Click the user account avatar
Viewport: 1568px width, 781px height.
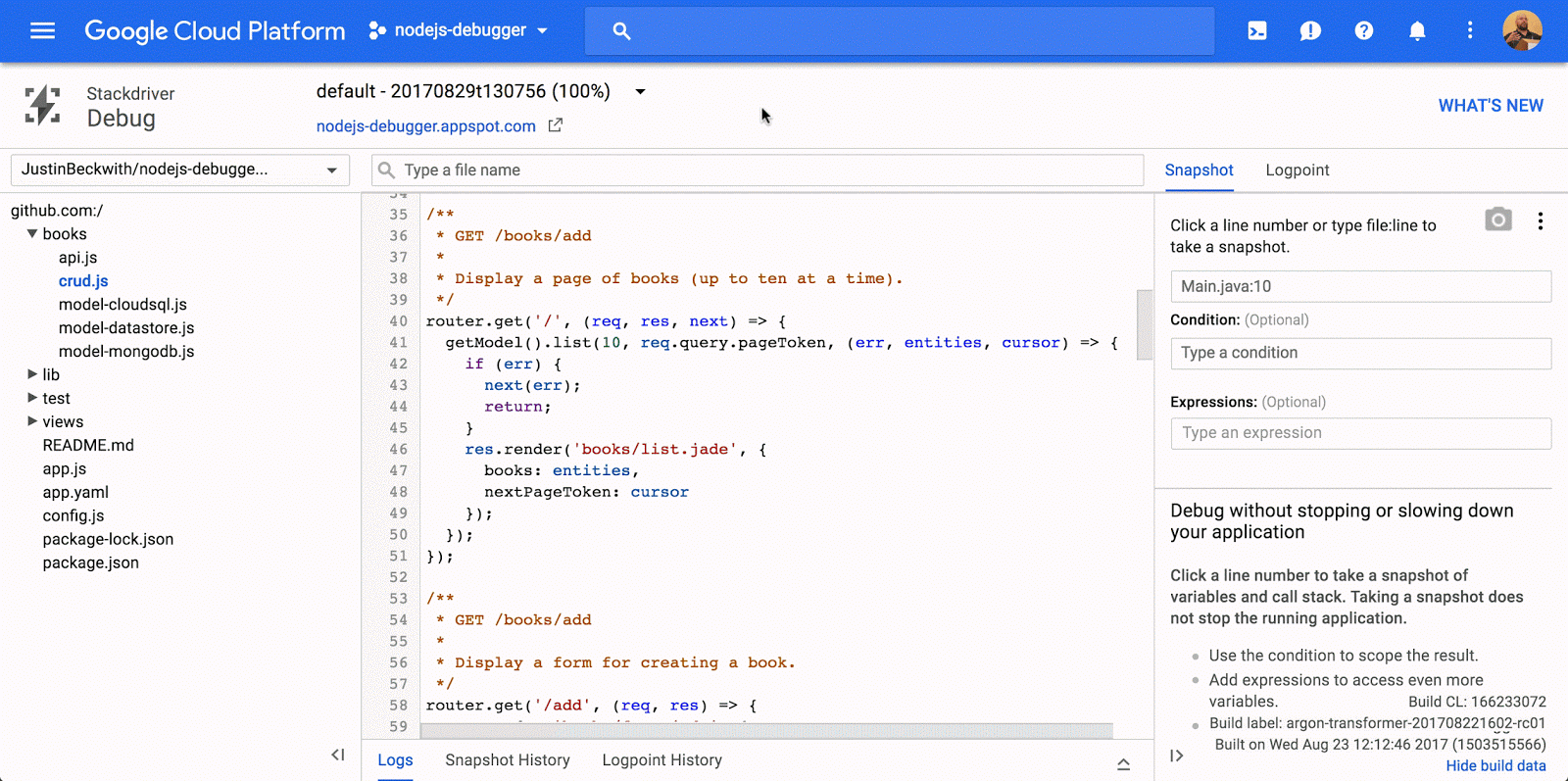click(1523, 30)
